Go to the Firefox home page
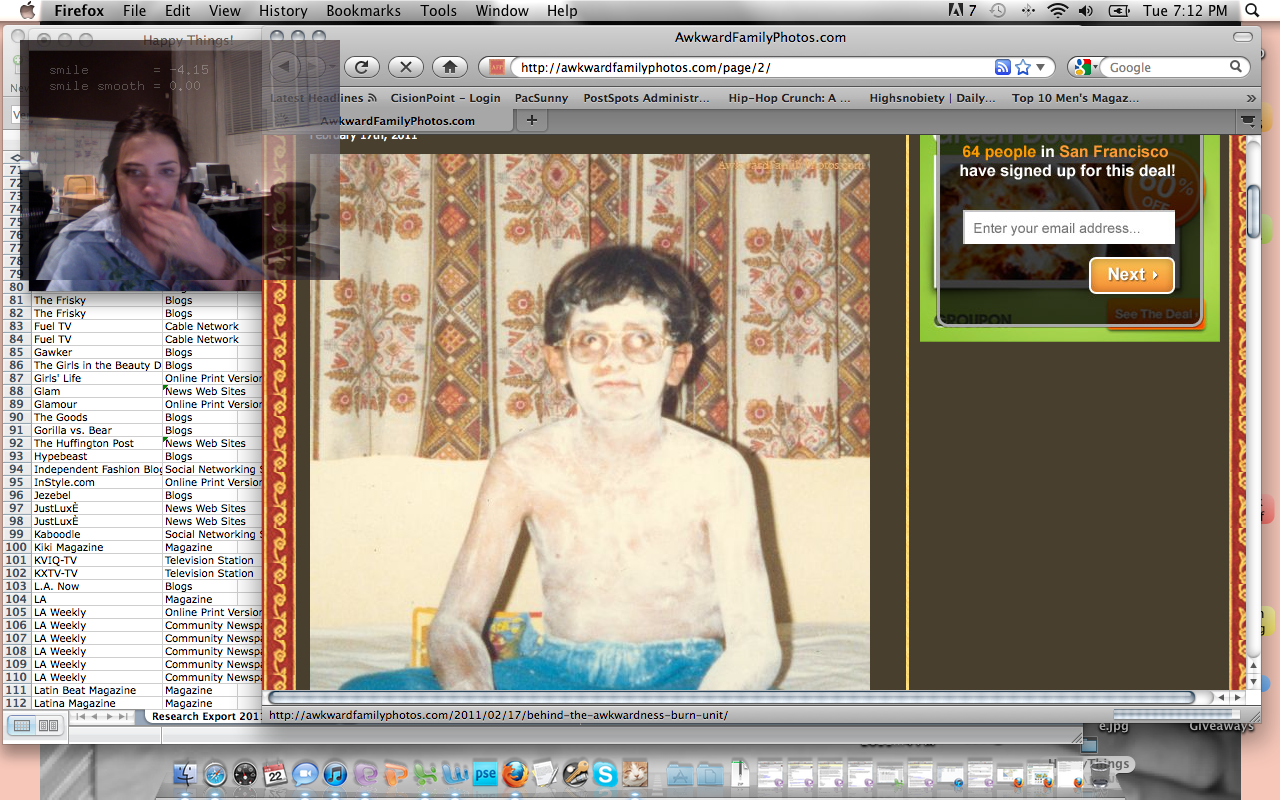This screenshot has height=800, width=1280. point(450,67)
